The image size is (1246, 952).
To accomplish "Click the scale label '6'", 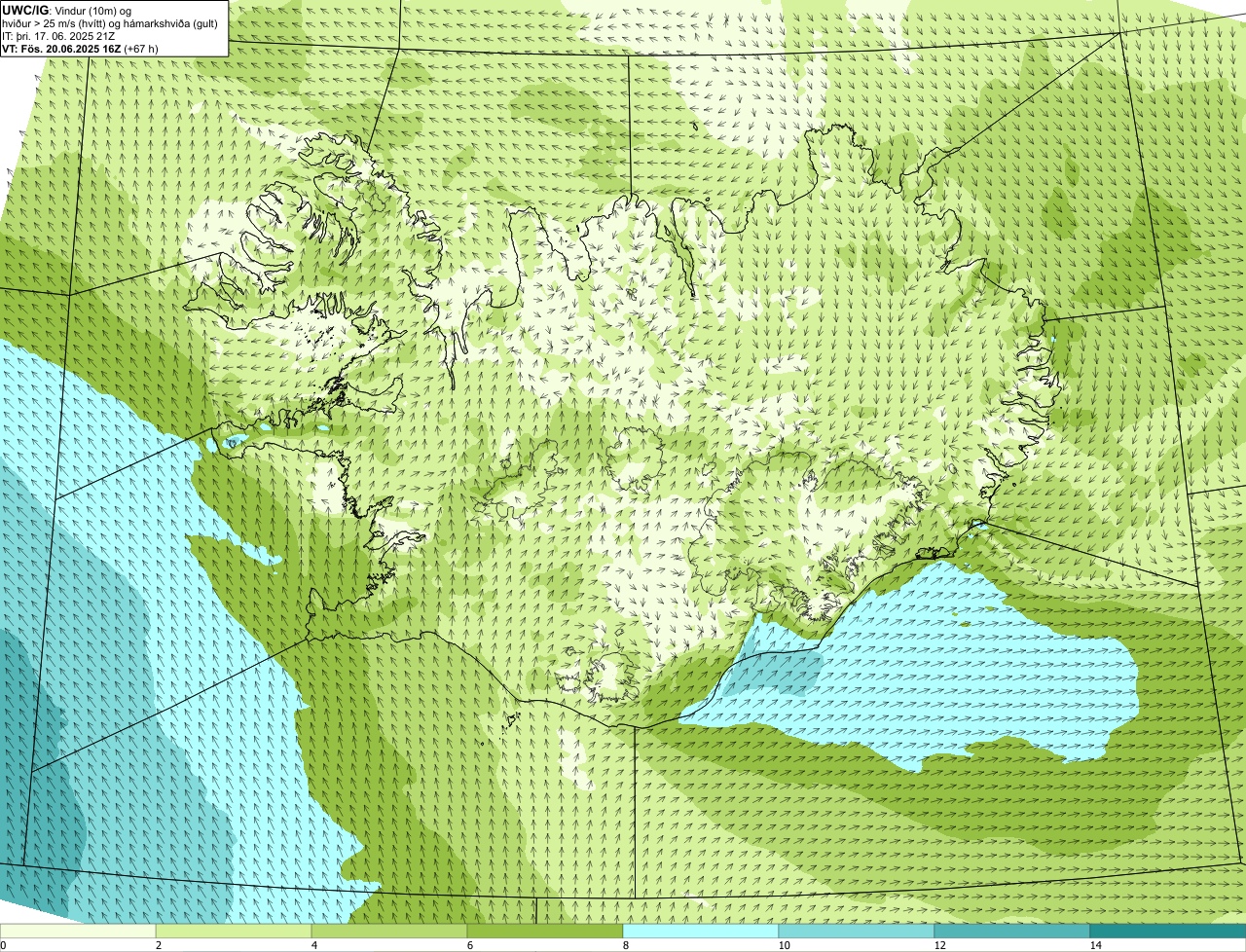I will click(x=469, y=945).
